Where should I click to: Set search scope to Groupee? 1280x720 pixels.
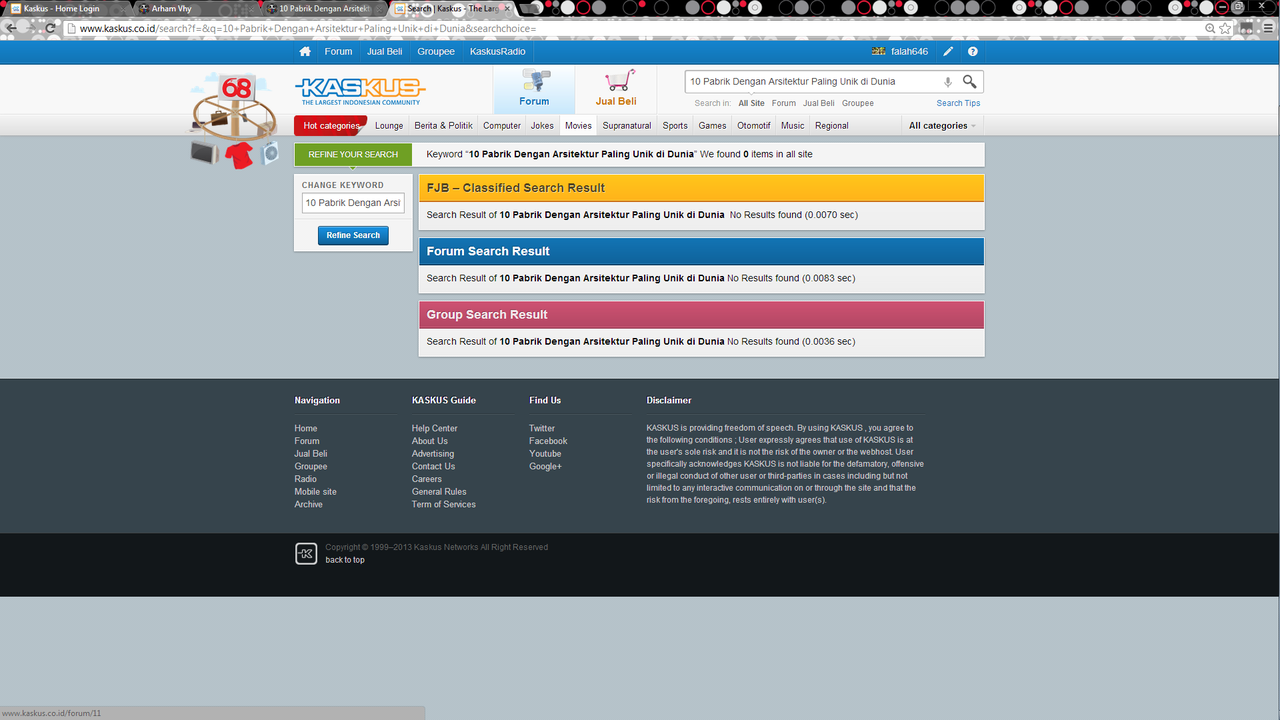(x=858, y=103)
